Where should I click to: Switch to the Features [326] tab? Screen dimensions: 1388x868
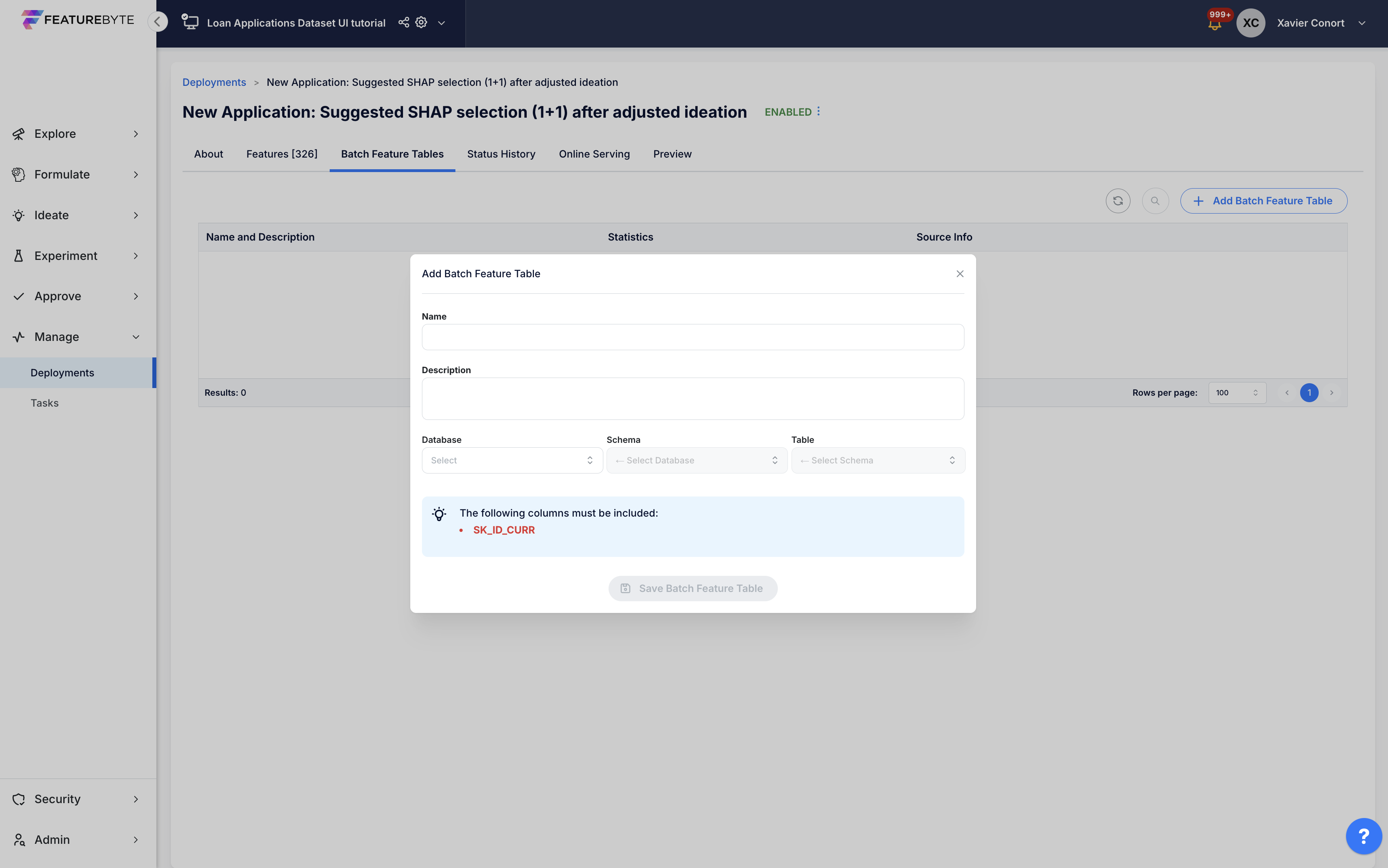point(281,154)
